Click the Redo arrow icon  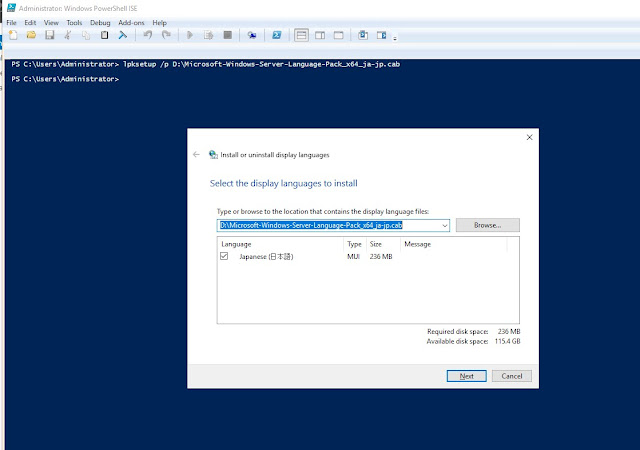(x=166, y=35)
